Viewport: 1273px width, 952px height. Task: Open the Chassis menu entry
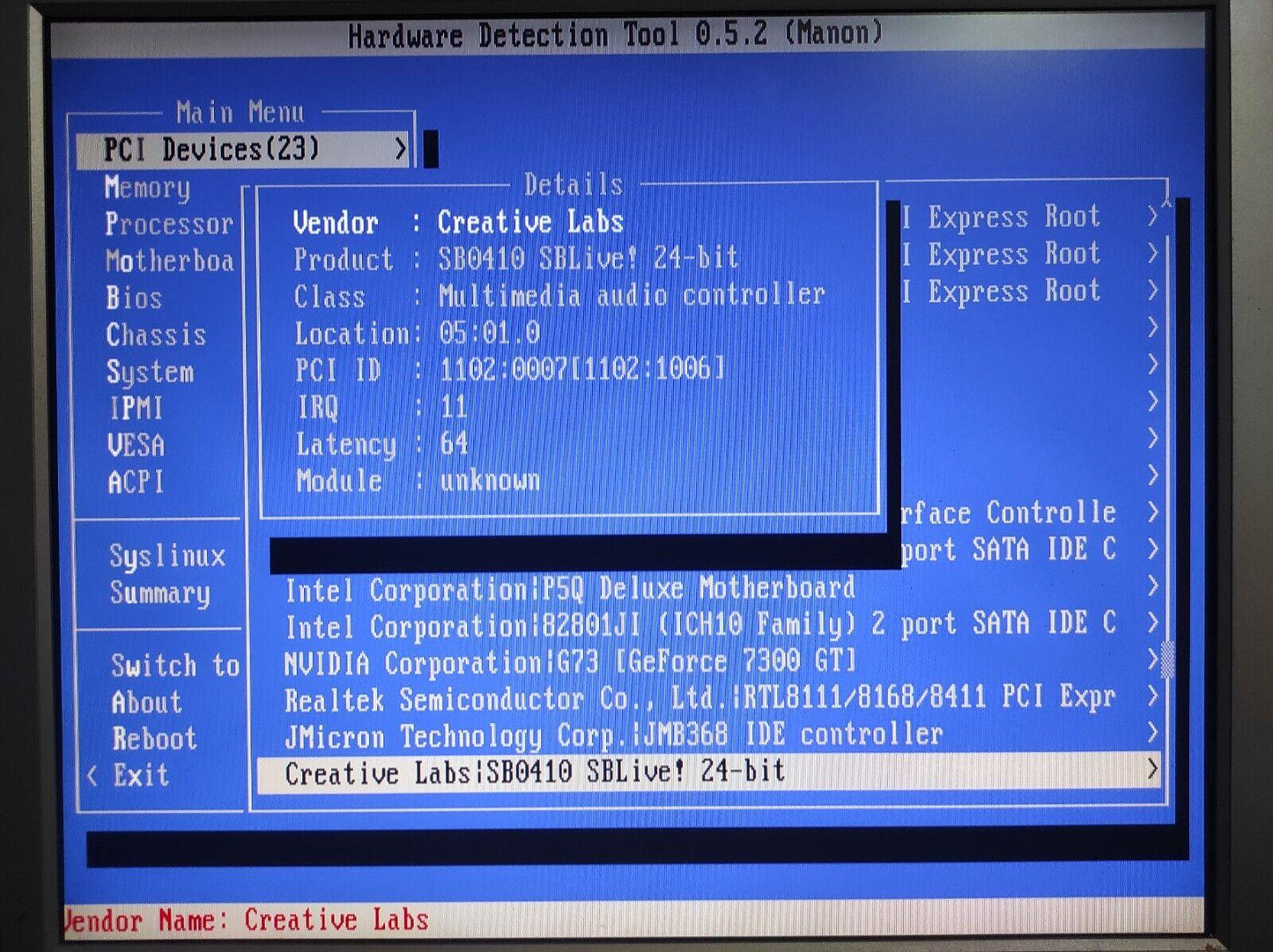156,336
